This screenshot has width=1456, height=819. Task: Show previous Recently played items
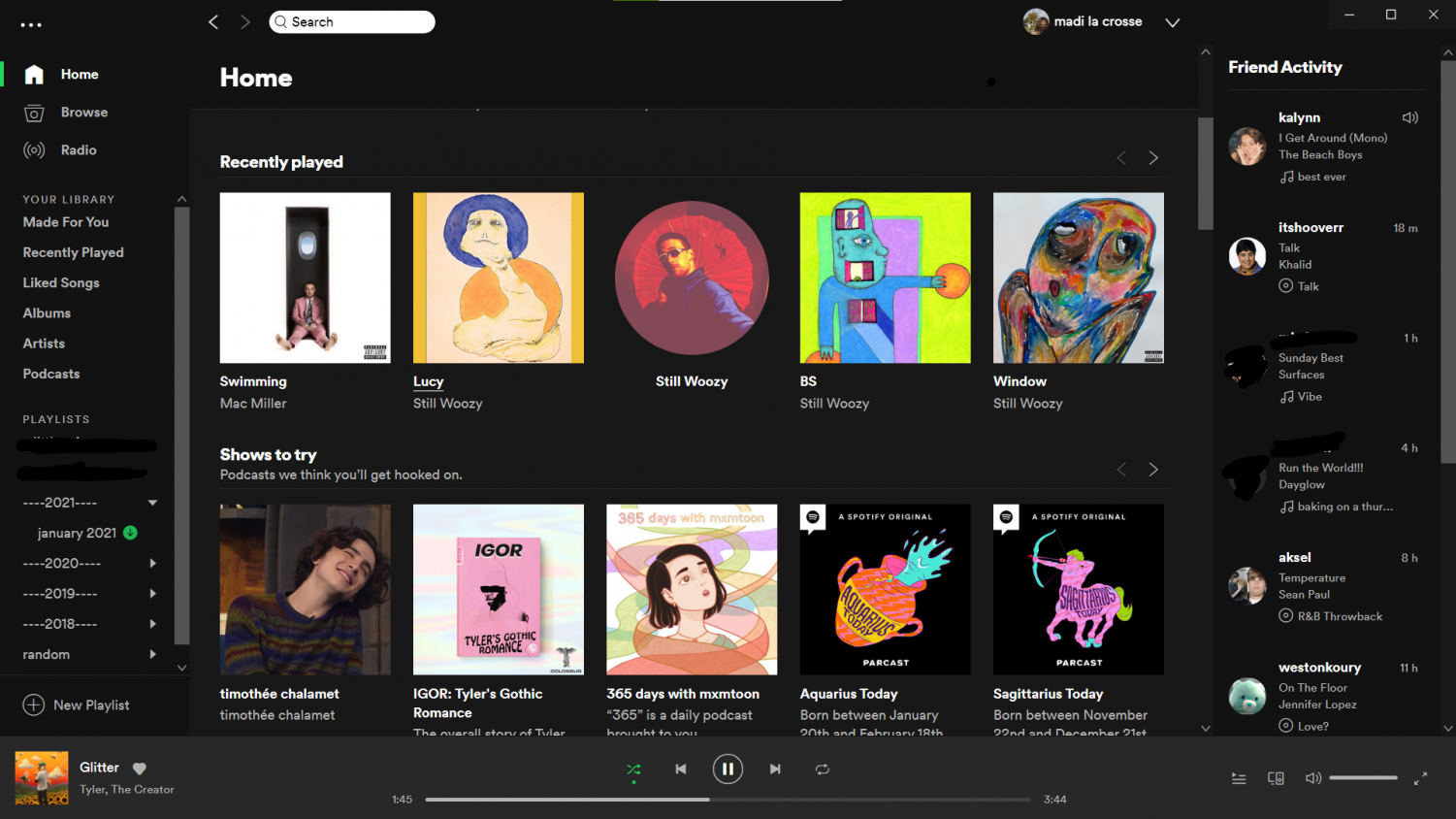pos(1121,158)
